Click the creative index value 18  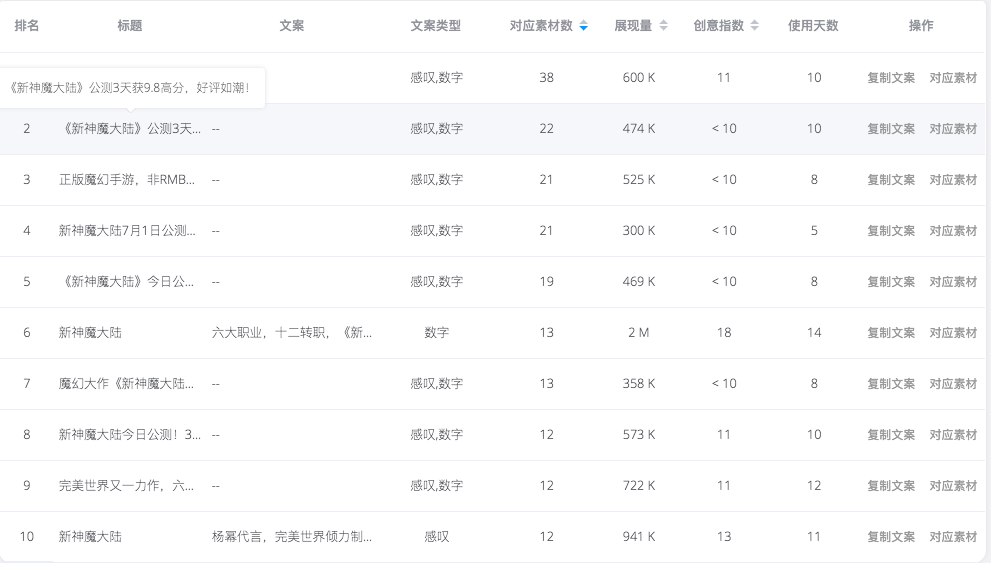pyautogui.click(x=724, y=333)
